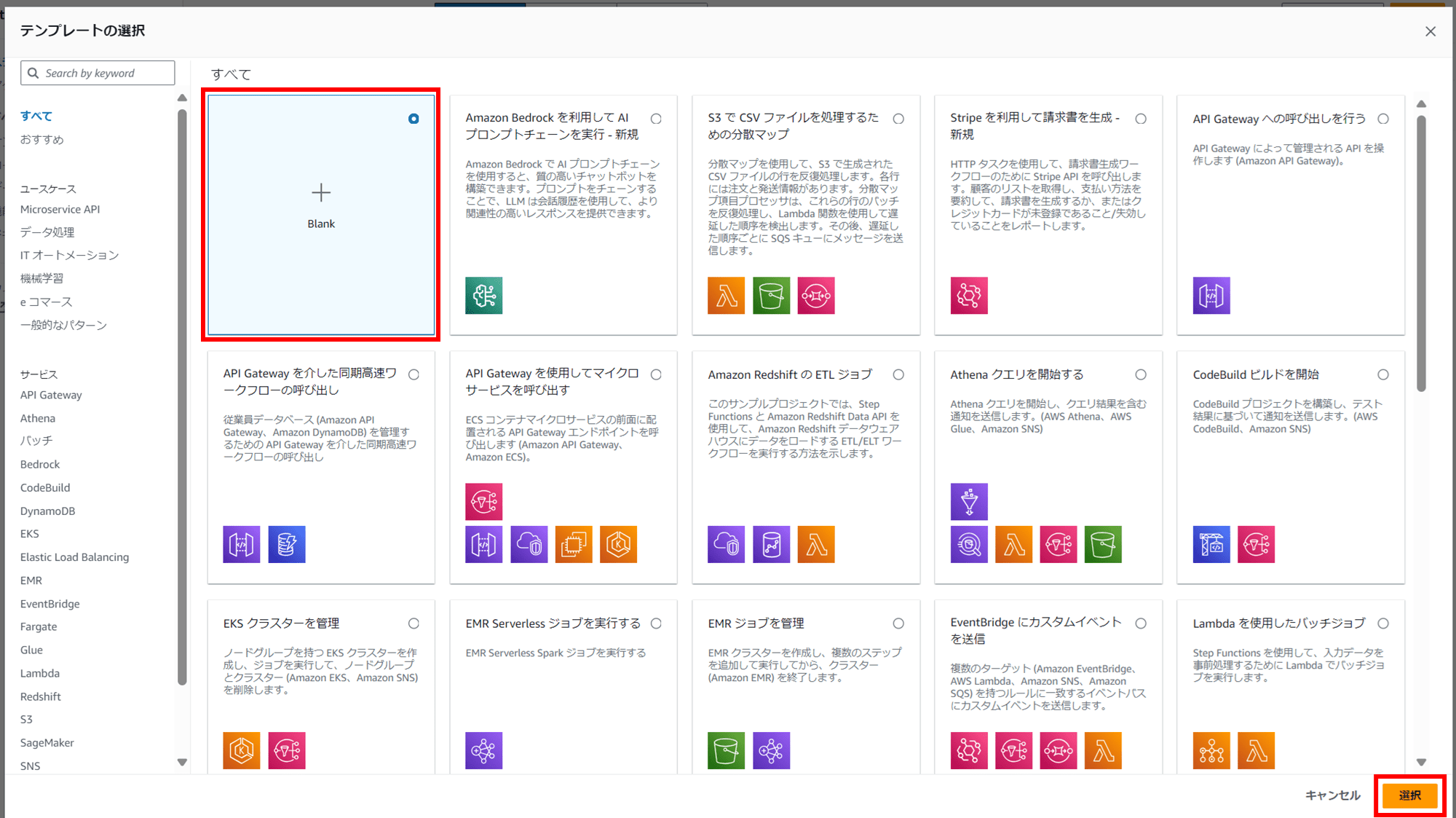Image resolution: width=1456 pixels, height=818 pixels.
Task: Click the search magnifier icon in the keyword field
Action: 33,73
